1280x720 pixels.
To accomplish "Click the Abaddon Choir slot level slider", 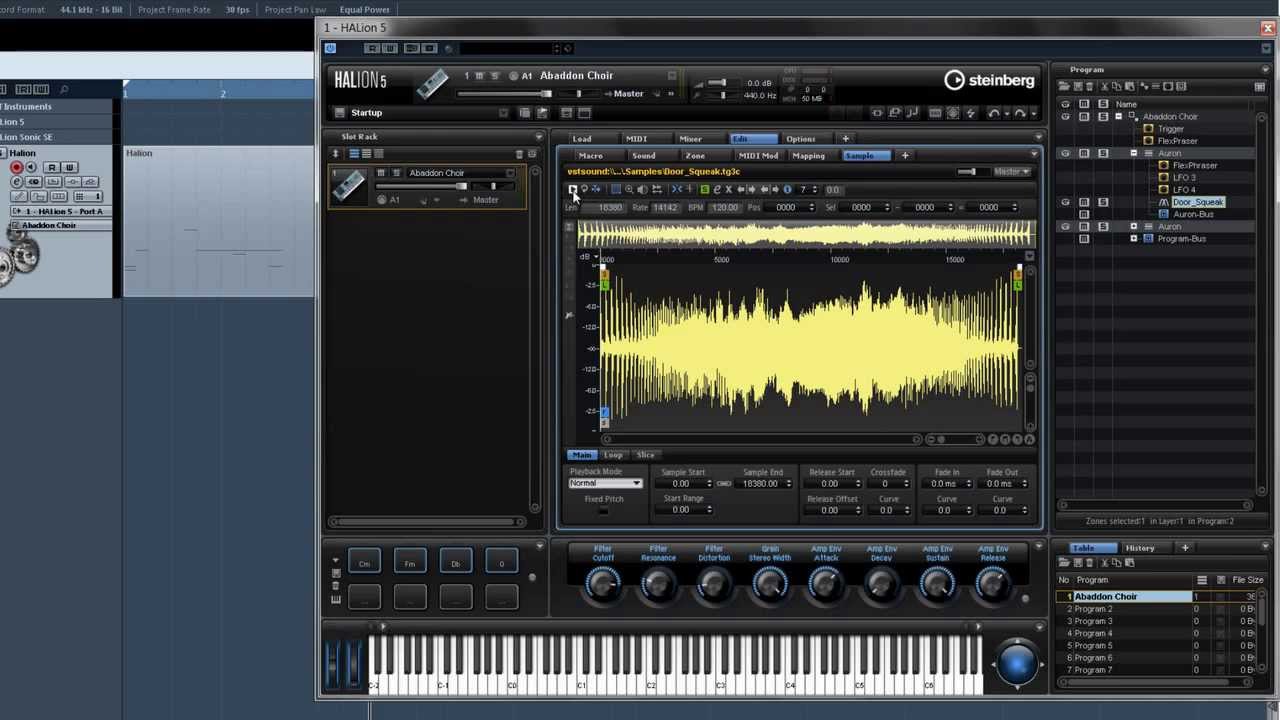I will (421, 187).
